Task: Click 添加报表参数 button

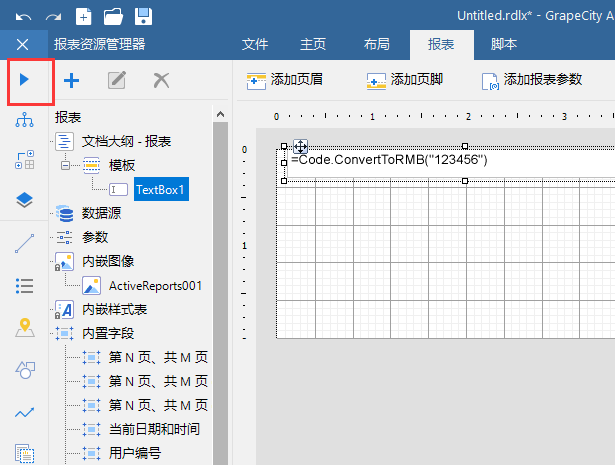Action: coord(532,80)
